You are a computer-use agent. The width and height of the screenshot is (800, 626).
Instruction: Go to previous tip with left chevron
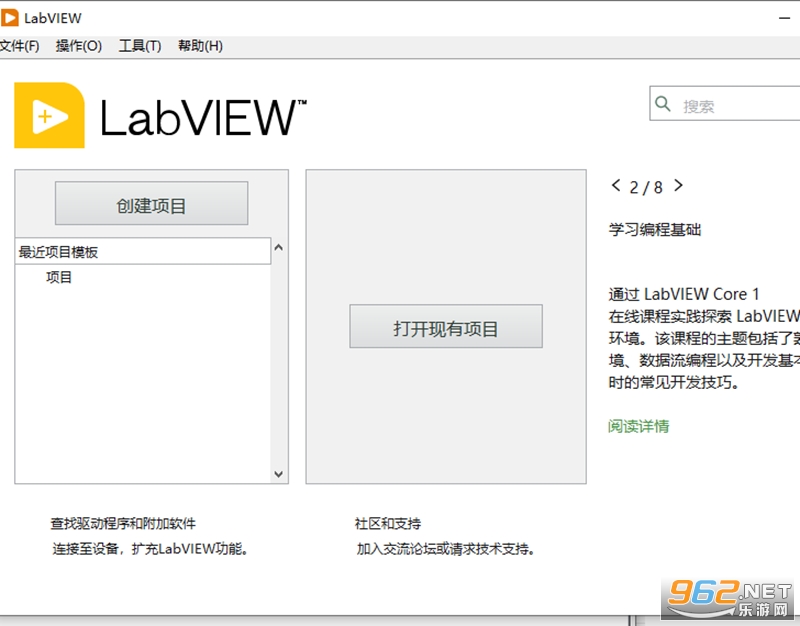tap(616, 185)
